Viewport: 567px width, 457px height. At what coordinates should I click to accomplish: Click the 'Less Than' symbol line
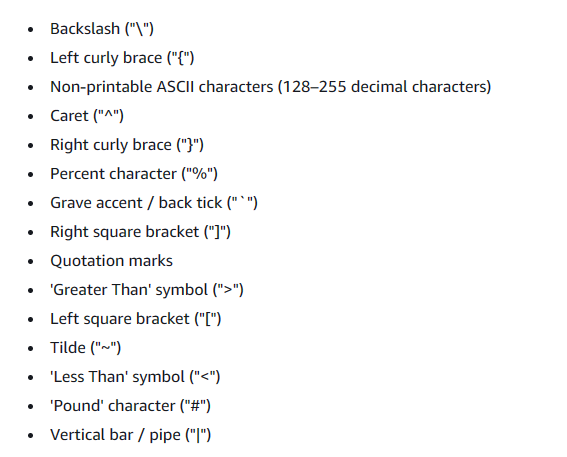click(135, 377)
